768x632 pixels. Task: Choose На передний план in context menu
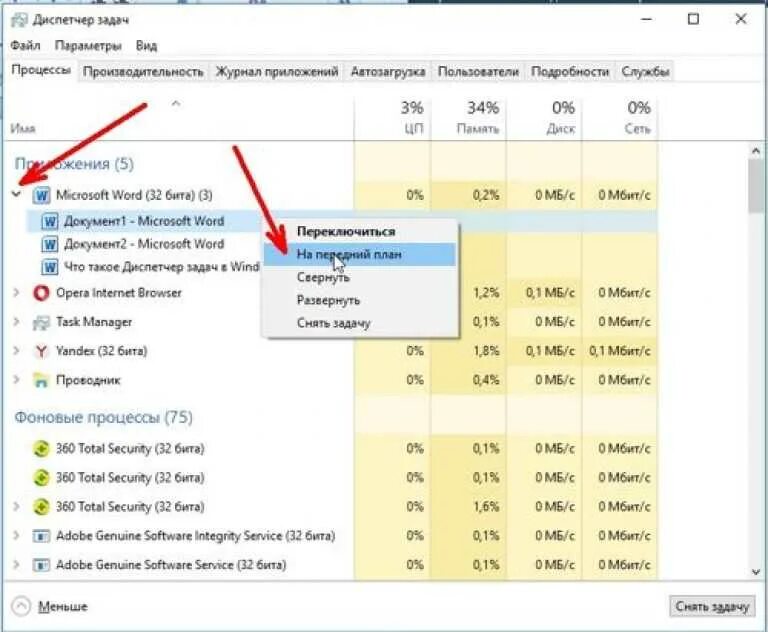click(360, 254)
